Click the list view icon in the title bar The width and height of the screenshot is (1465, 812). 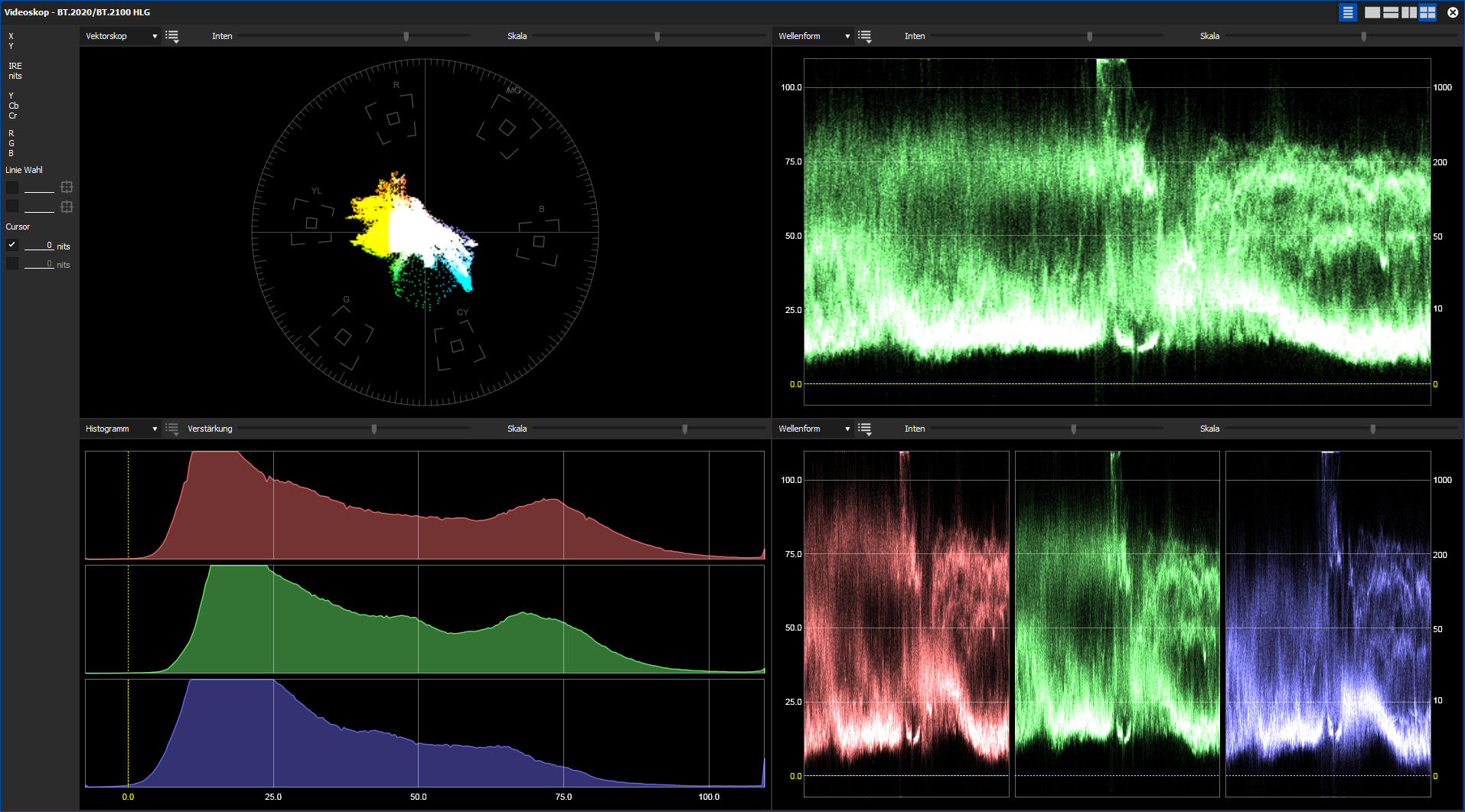[1347, 12]
